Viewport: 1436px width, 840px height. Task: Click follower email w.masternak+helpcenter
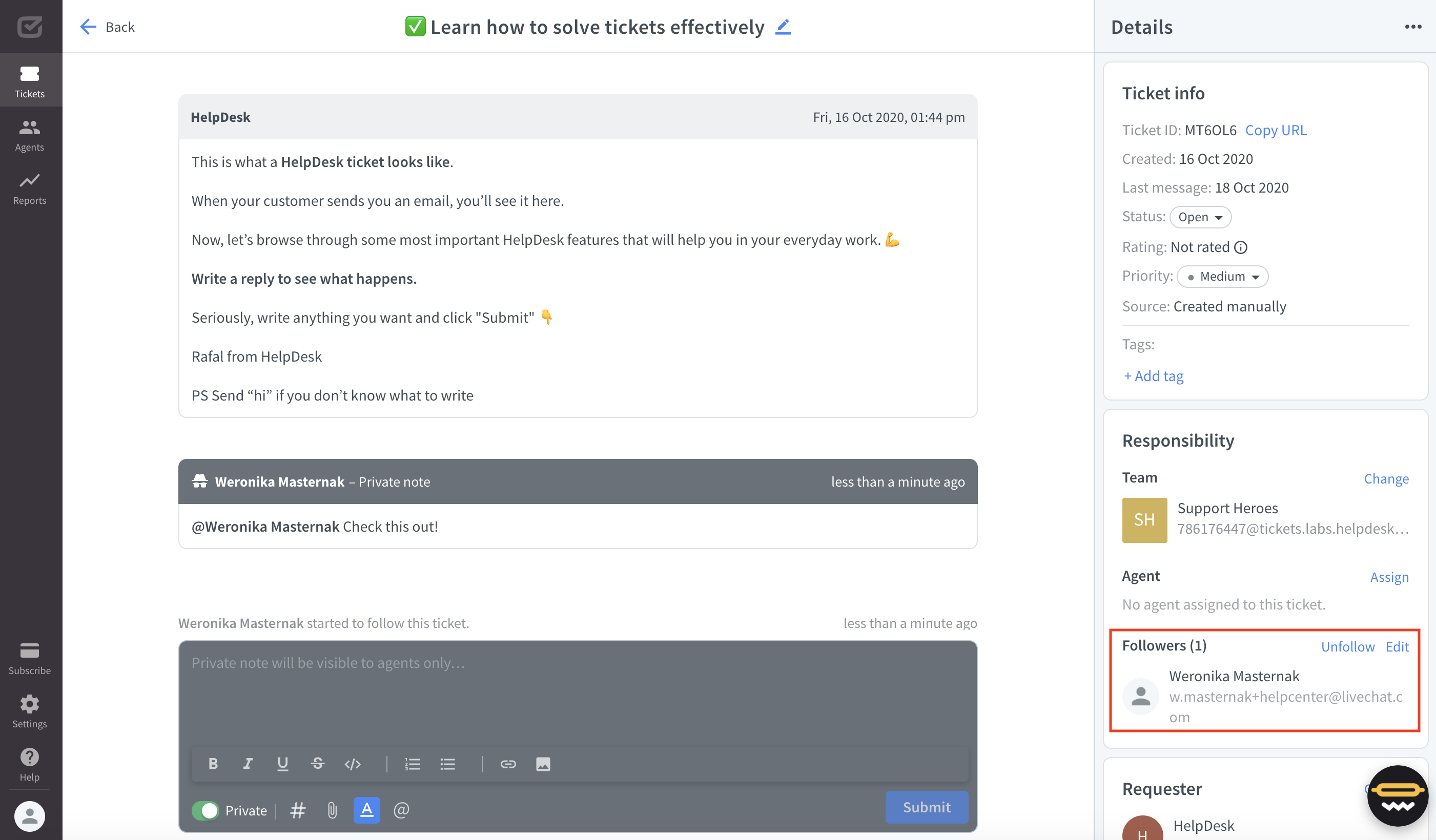coord(1286,707)
